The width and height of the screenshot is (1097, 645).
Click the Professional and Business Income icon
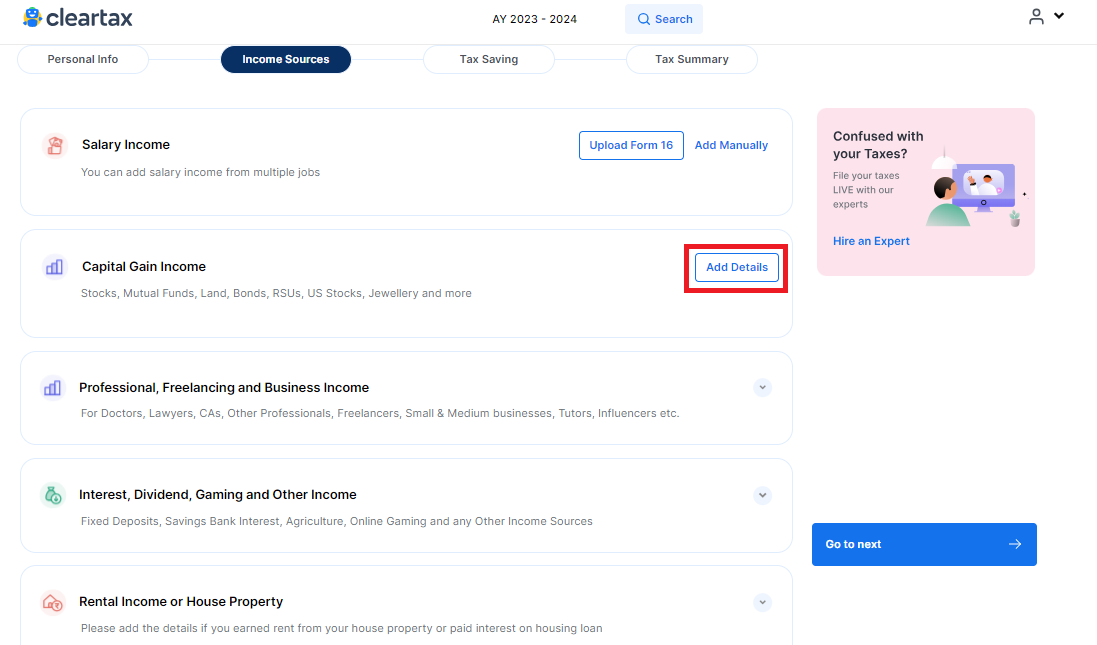pyautogui.click(x=52, y=388)
